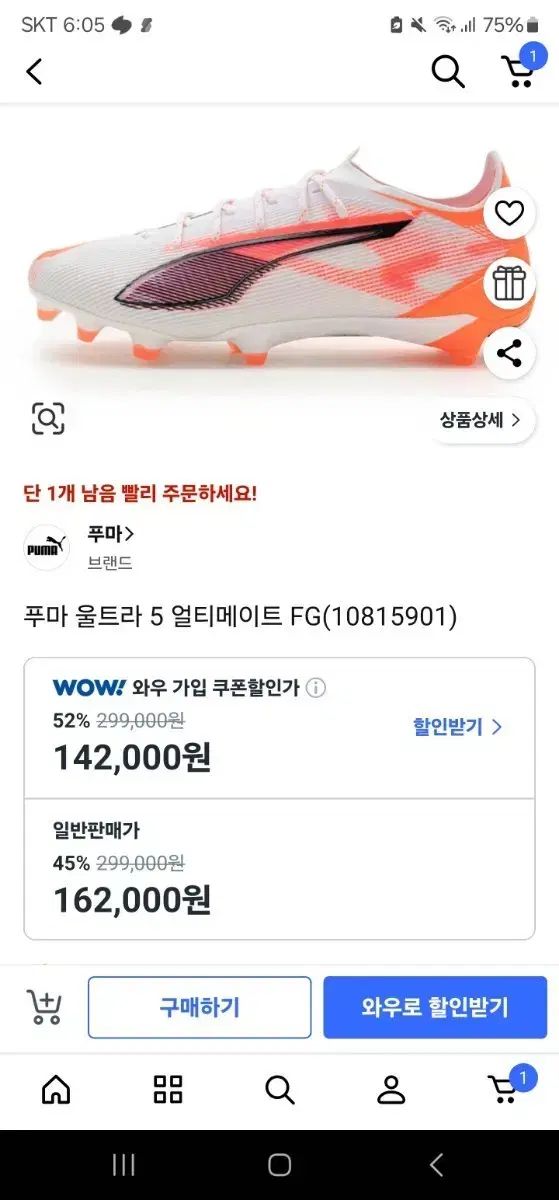
Task: Open search from the top header
Action: pyautogui.click(x=448, y=71)
